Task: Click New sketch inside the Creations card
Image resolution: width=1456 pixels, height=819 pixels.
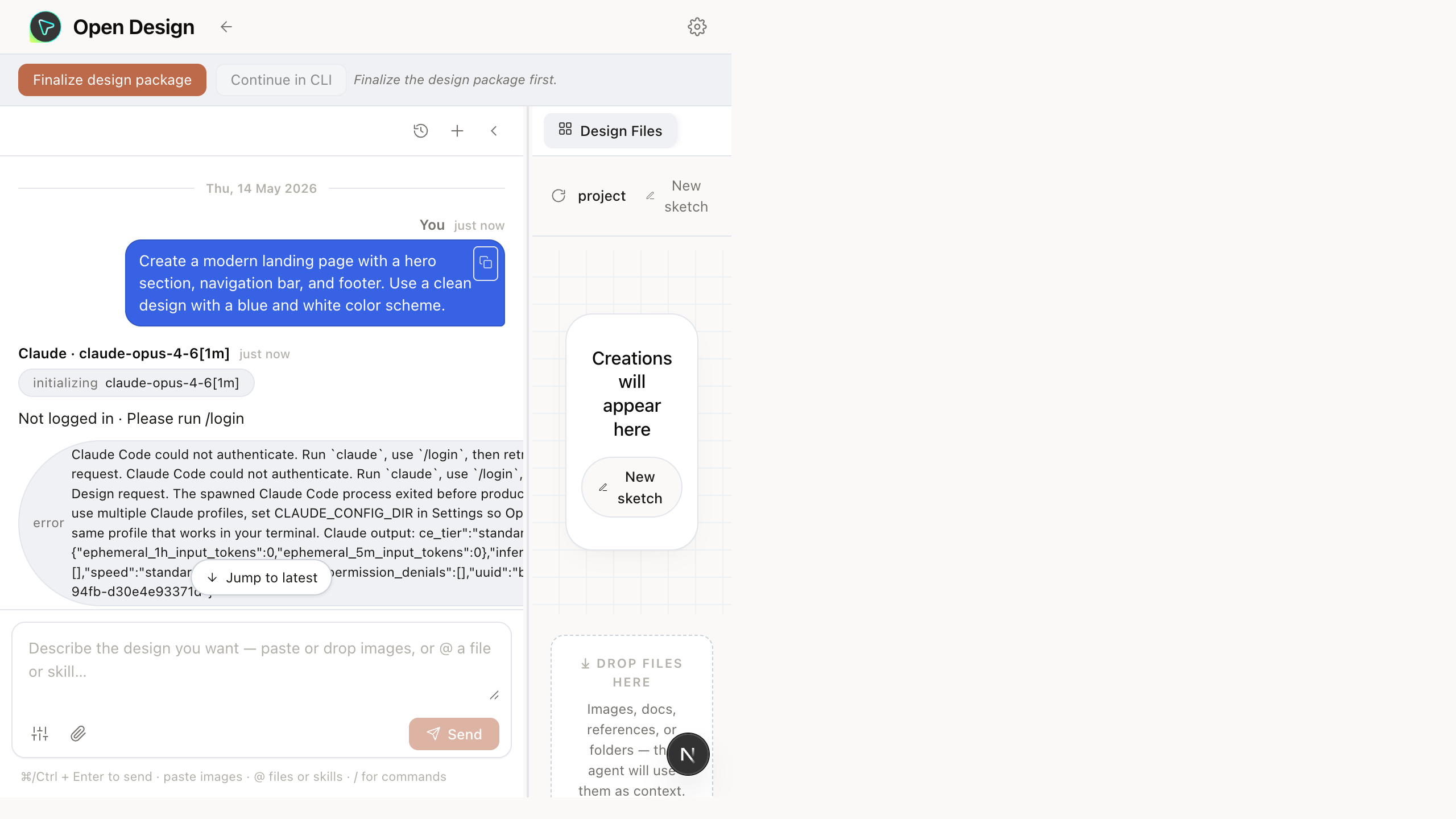Action: tap(631, 487)
